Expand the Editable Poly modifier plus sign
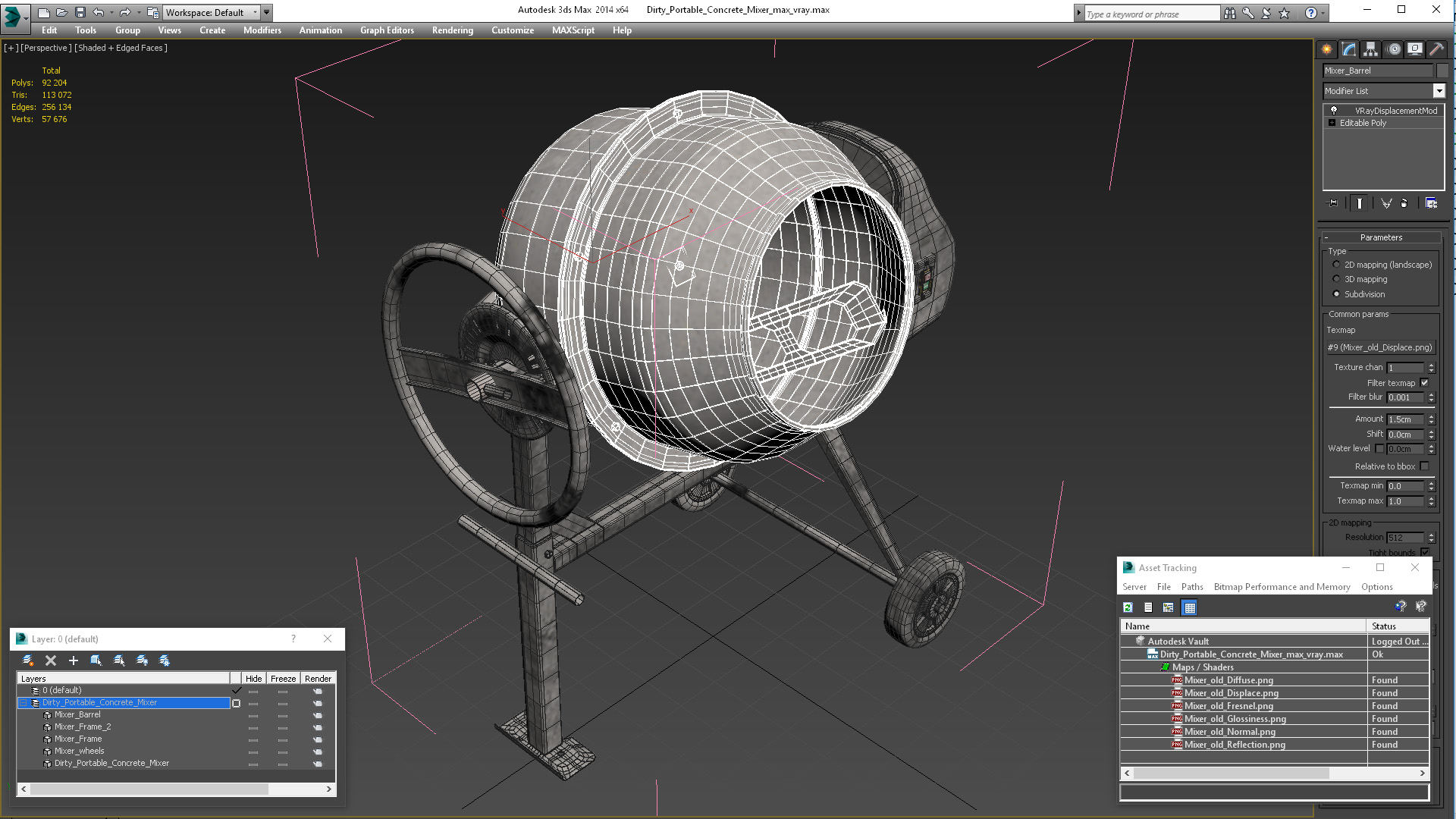Screen dimensions: 1456x819 [x=1332, y=123]
